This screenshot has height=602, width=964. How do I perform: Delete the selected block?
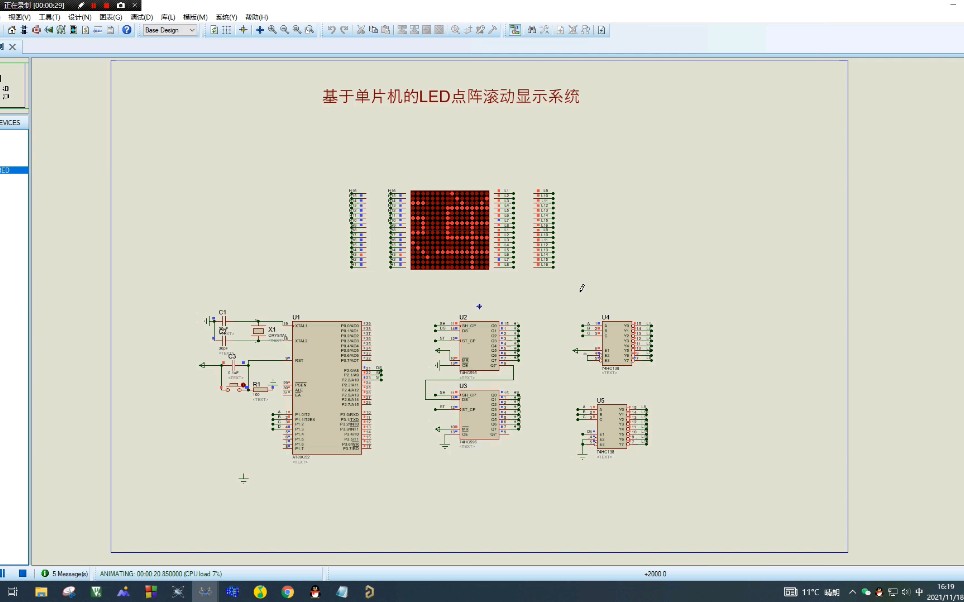(439, 30)
